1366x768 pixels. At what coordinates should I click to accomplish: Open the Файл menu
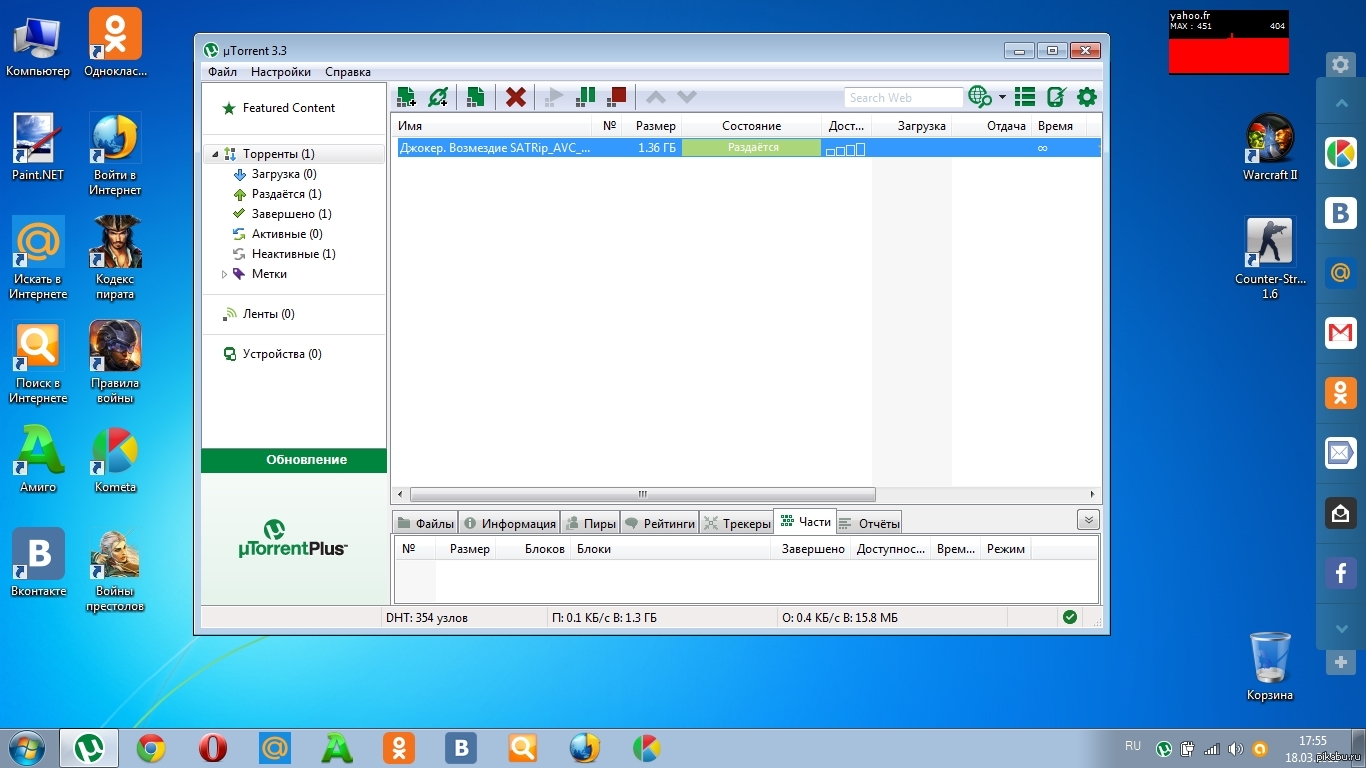click(x=223, y=72)
